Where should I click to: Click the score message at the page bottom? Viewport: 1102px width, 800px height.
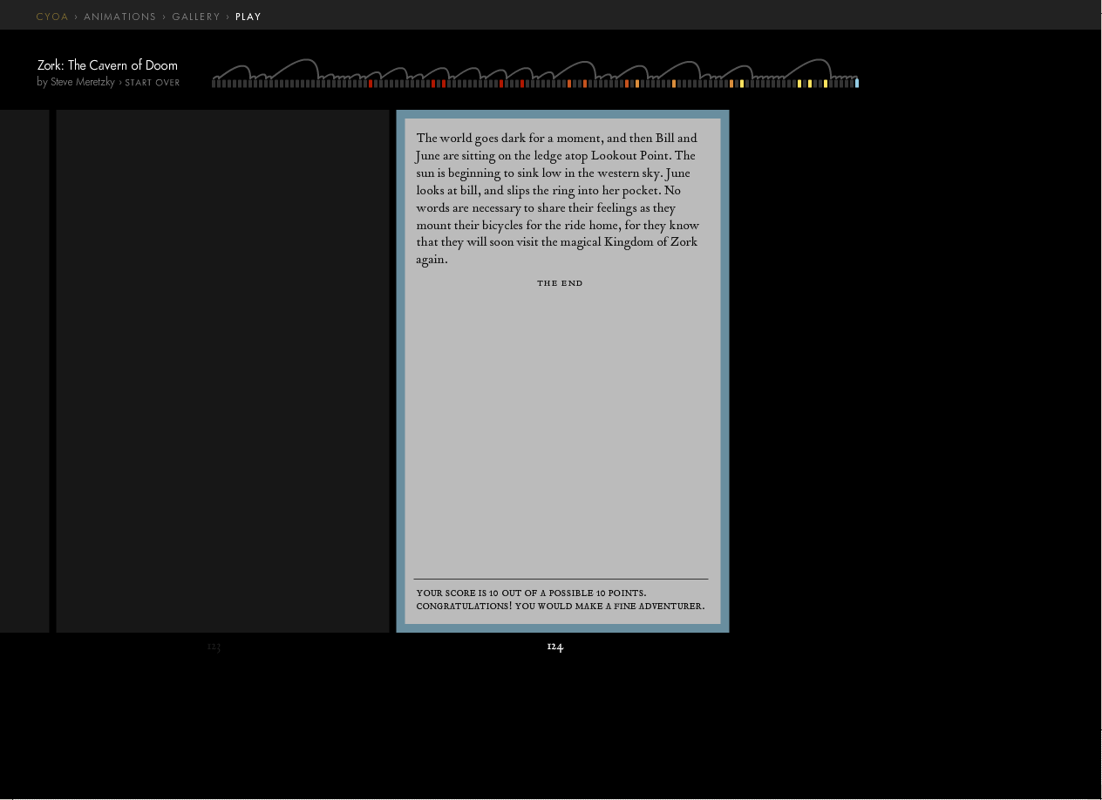(x=560, y=599)
